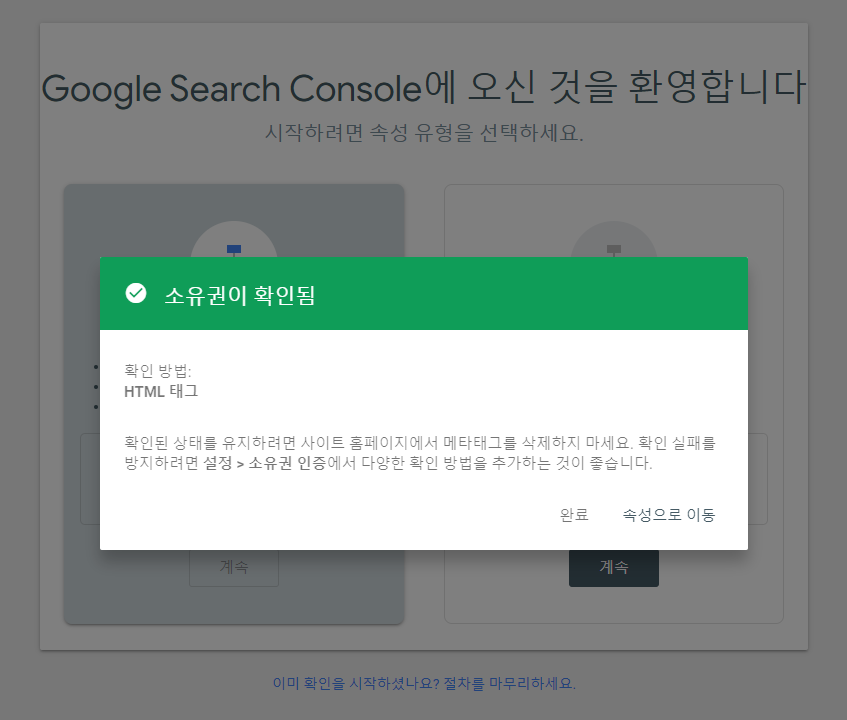Click 계속 button under left domain card
This screenshot has height=720, width=847.
(234, 567)
